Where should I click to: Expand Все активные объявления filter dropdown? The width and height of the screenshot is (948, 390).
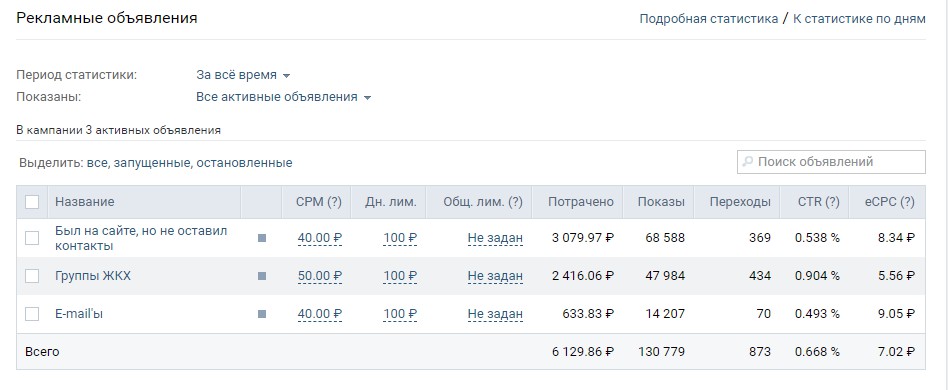click(x=284, y=97)
